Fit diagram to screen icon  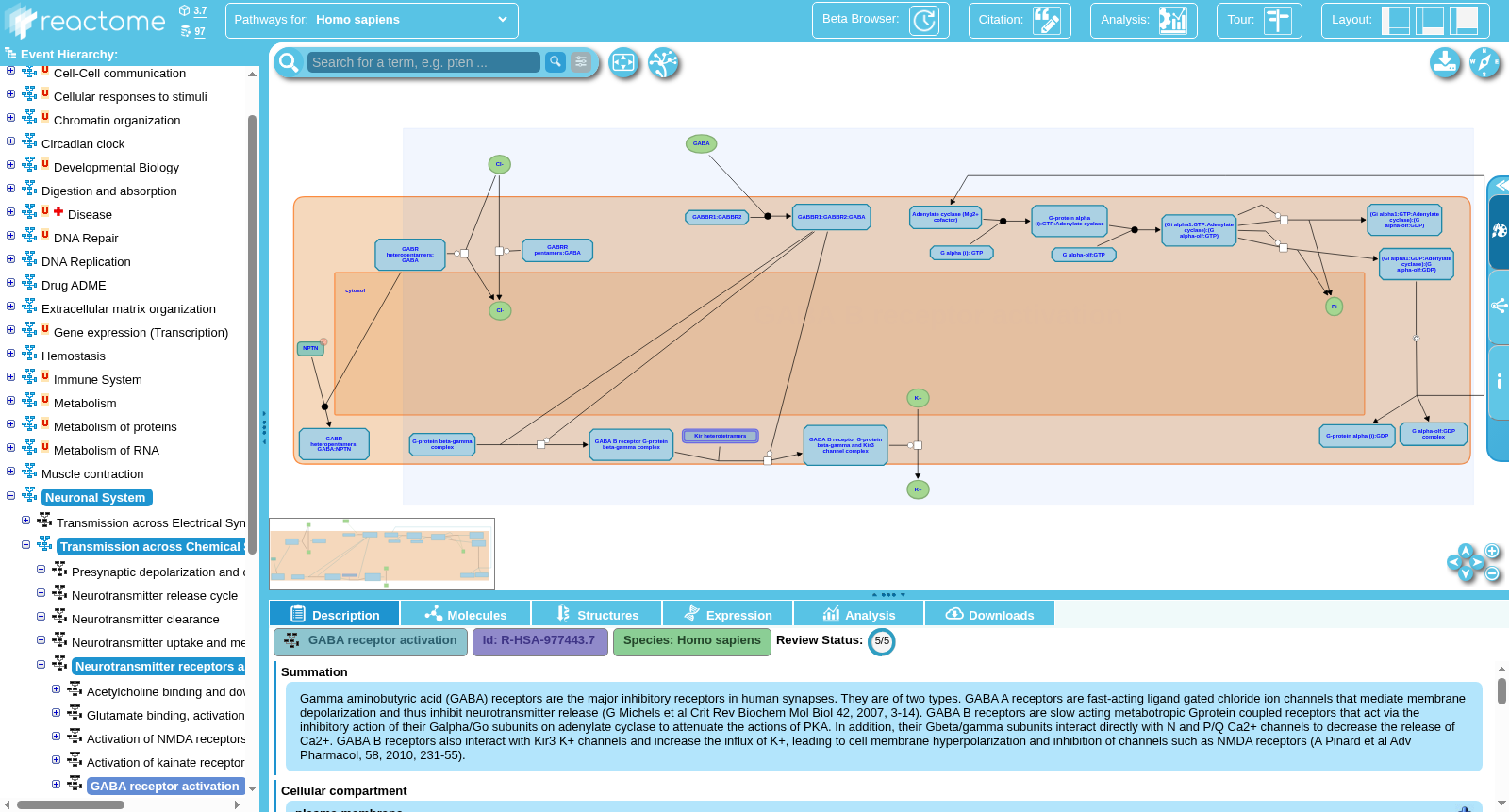pyautogui.click(x=623, y=62)
